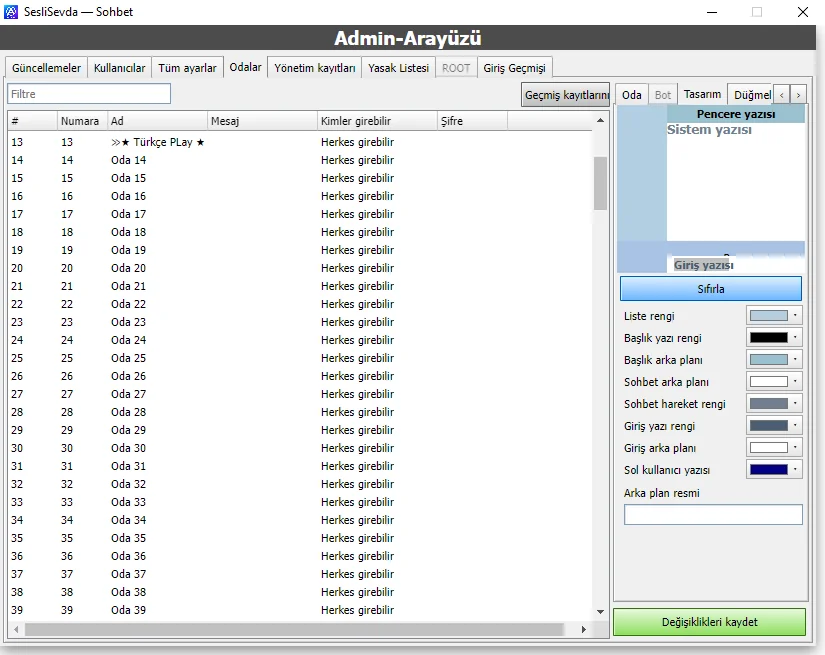Viewport: 825px width, 655px height.
Task: Expand the Başlık yazı rengi dropdown arrow
Action: [795, 338]
